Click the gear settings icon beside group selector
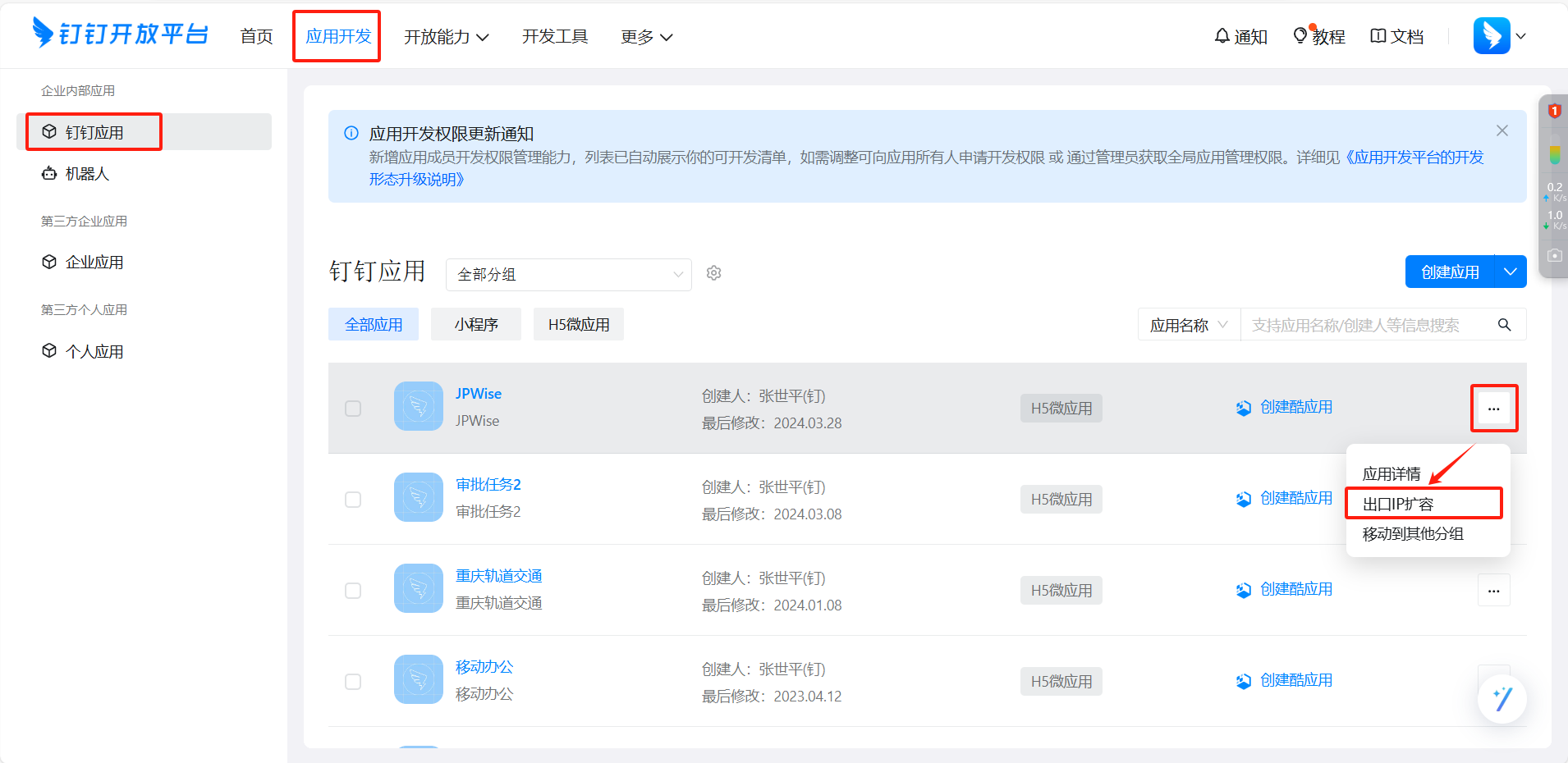The image size is (1568, 763). [x=714, y=273]
